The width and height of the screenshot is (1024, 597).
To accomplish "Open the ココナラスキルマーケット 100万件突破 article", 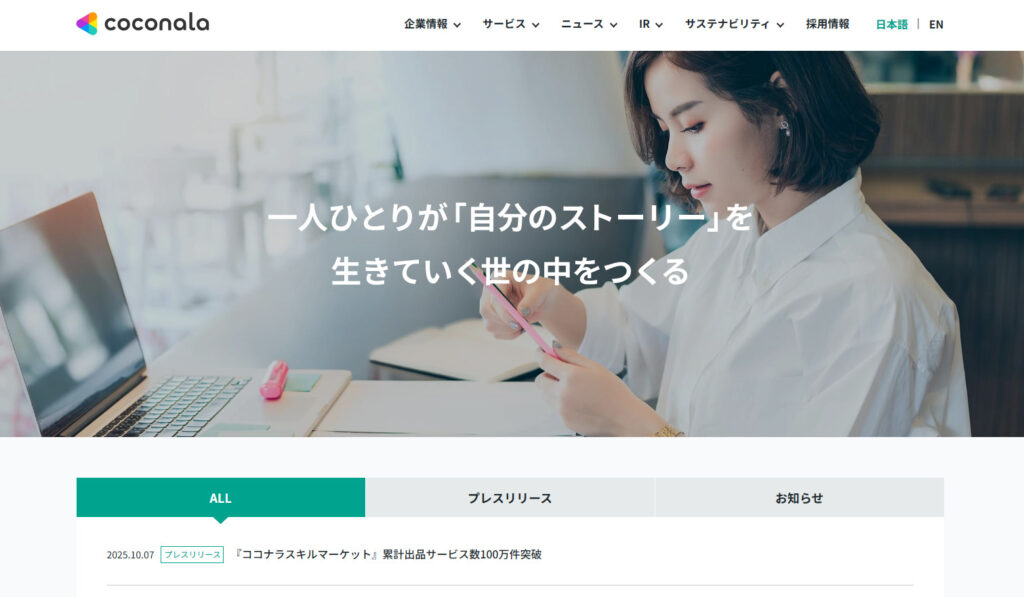I will [388, 555].
